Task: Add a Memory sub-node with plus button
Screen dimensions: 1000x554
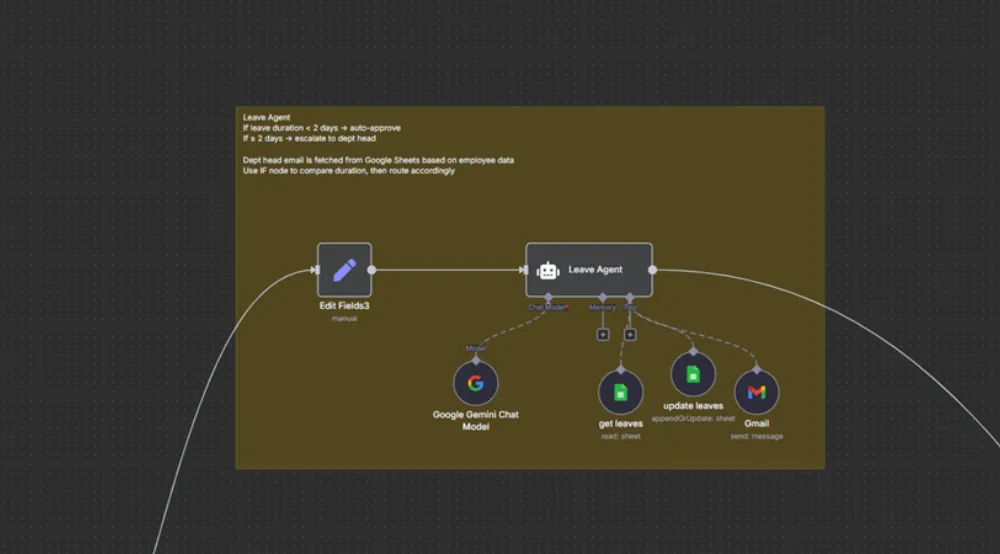Action: click(x=602, y=334)
